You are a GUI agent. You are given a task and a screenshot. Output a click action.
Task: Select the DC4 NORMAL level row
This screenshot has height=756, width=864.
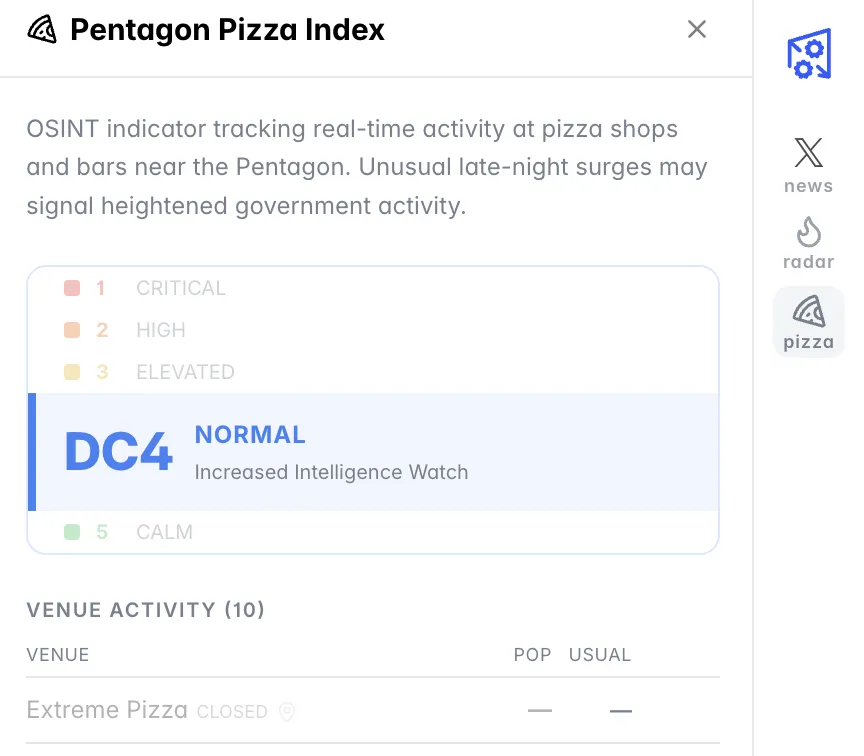(x=372, y=452)
